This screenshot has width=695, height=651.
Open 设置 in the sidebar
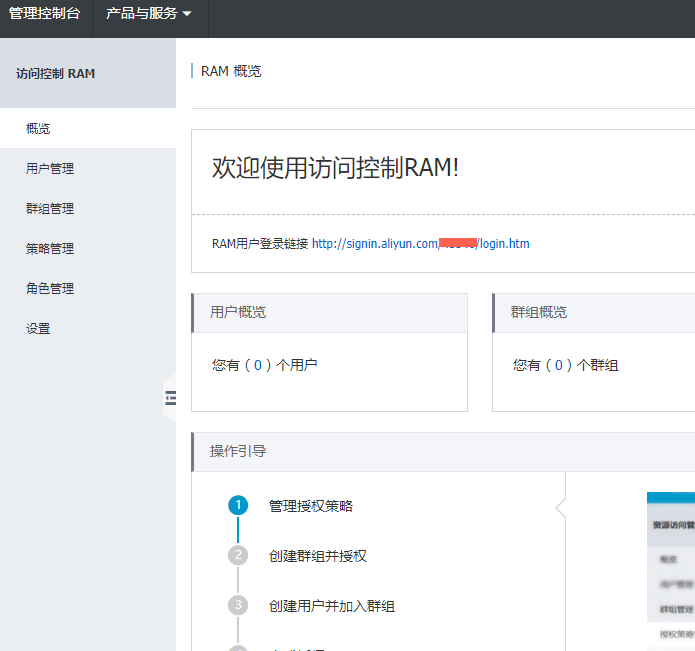(x=88, y=329)
